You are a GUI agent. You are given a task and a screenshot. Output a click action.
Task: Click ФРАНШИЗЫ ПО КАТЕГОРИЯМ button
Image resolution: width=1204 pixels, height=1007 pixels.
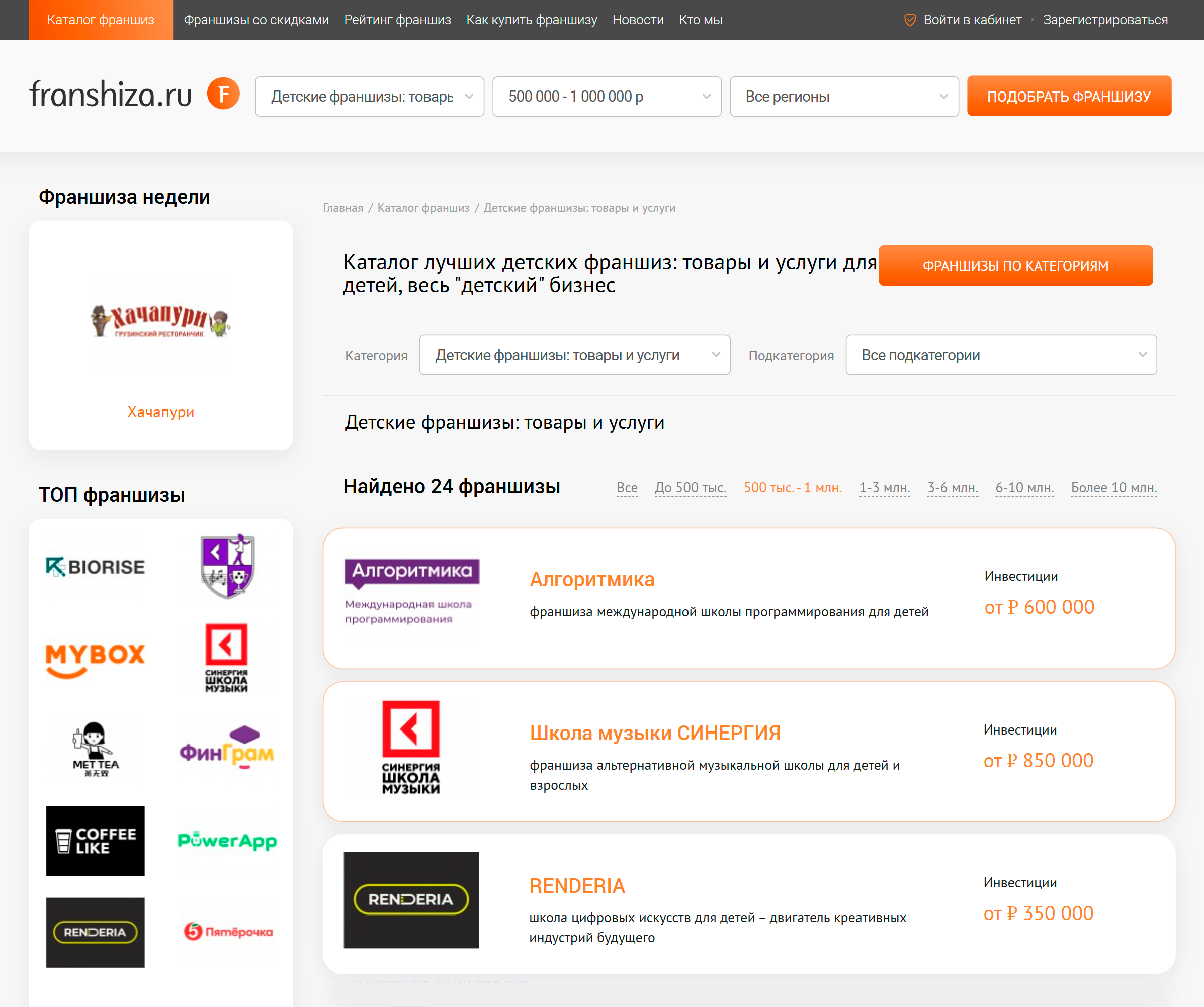click(1015, 265)
